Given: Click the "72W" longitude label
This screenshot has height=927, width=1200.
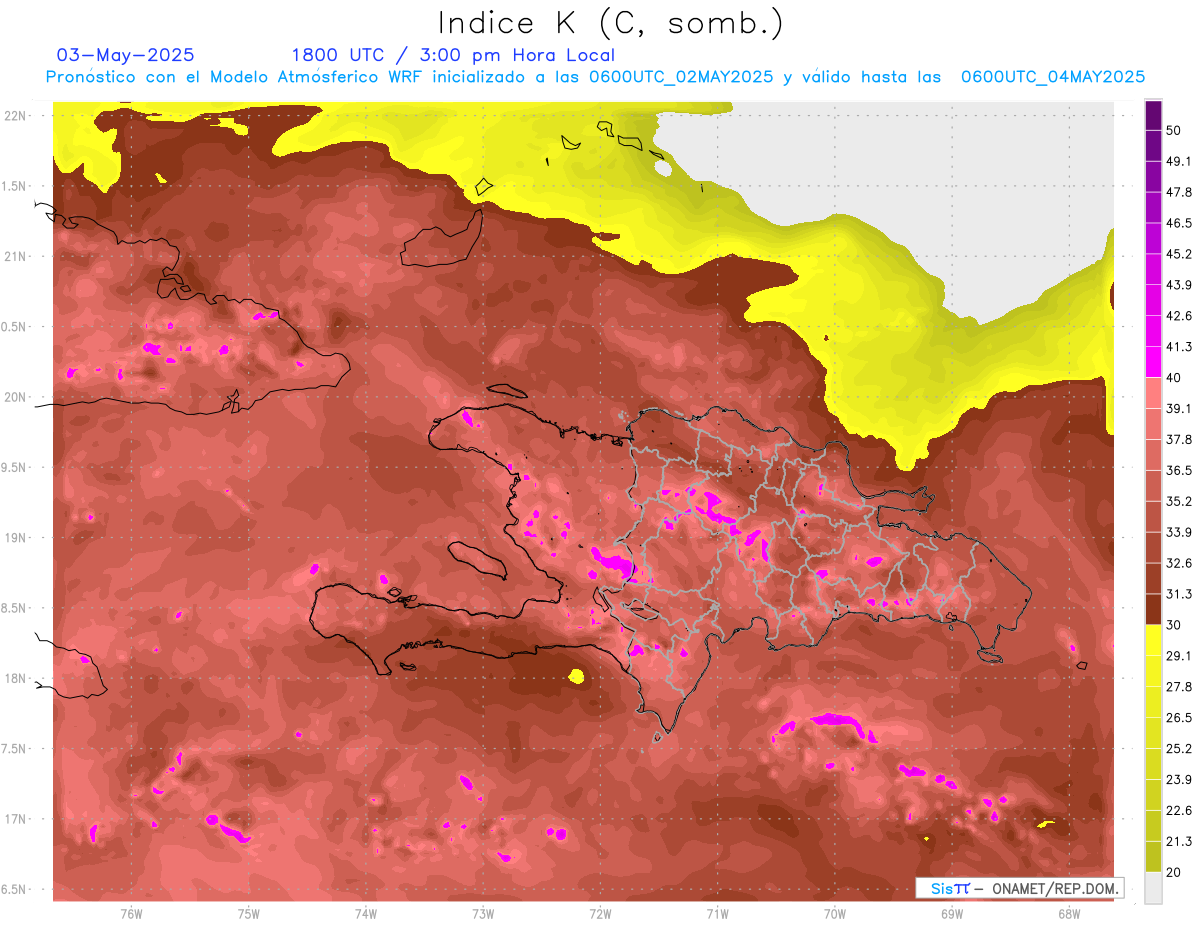Looking at the screenshot, I should [x=600, y=913].
